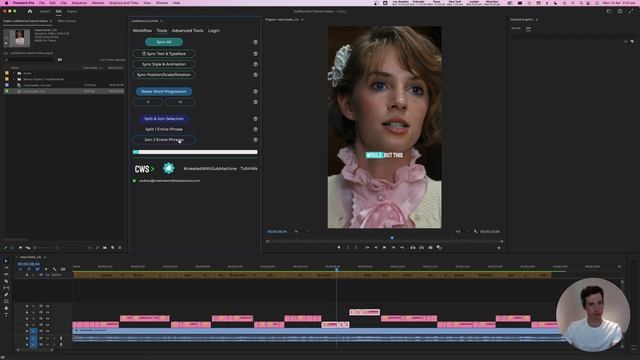The height and width of the screenshot is (360, 640).
Task: Open help icon beside Reset Word Progression
Action: click(x=255, y=91)
